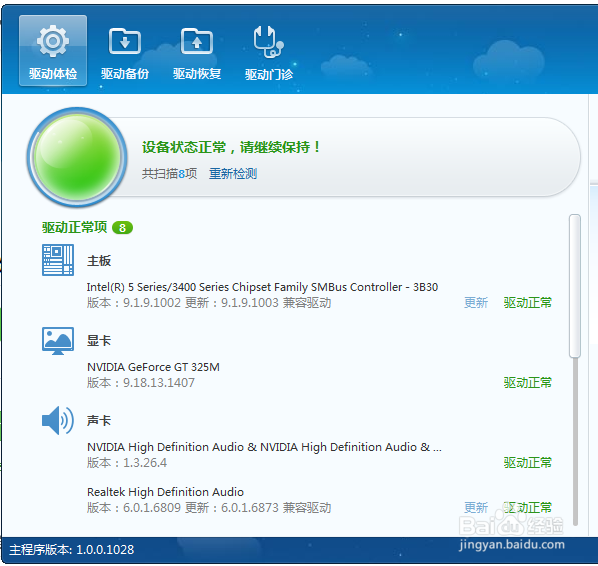
Task: Click the green status orb
Action: pos(77,157)
